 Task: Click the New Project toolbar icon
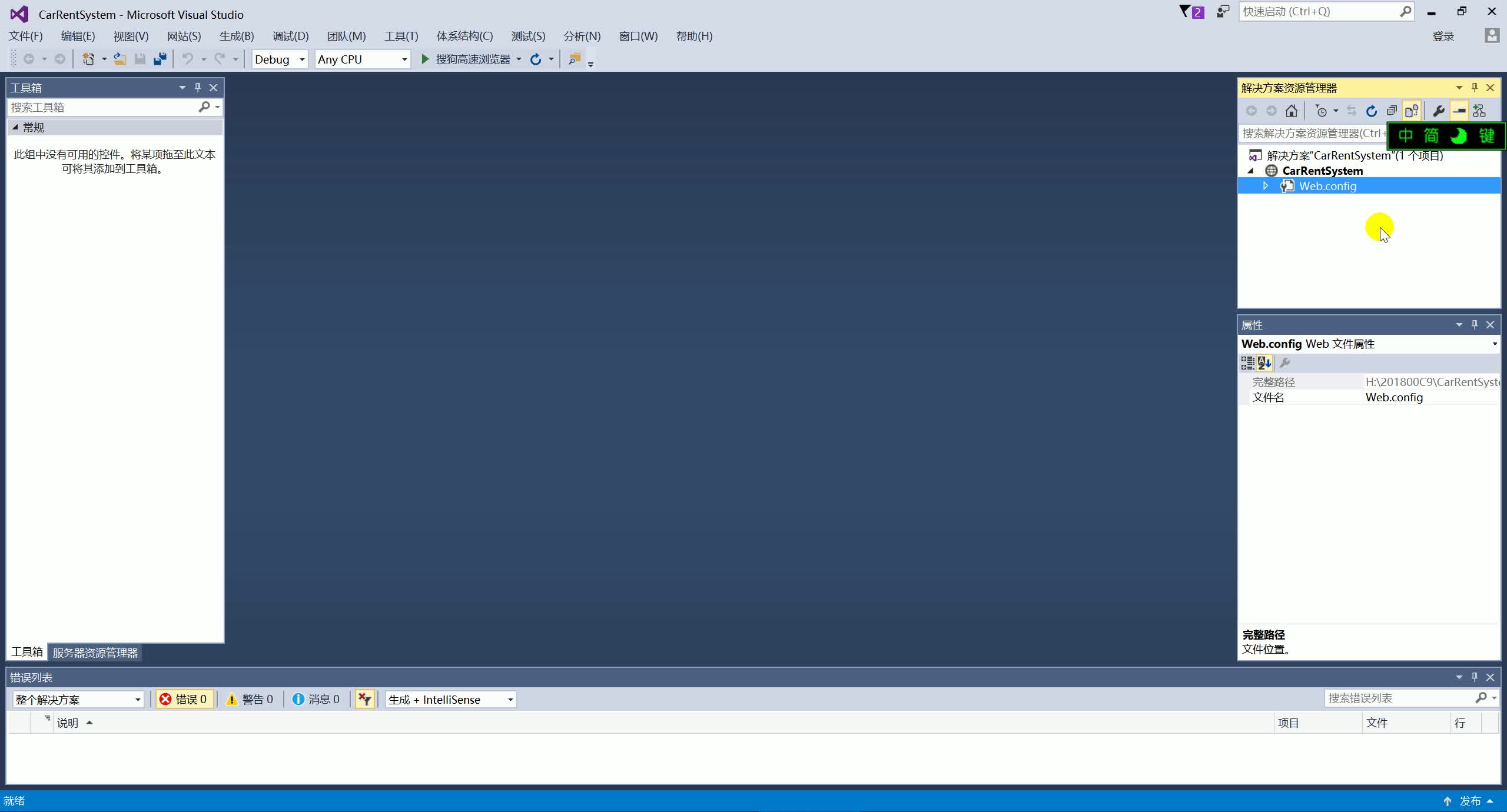tap(88, 59)
